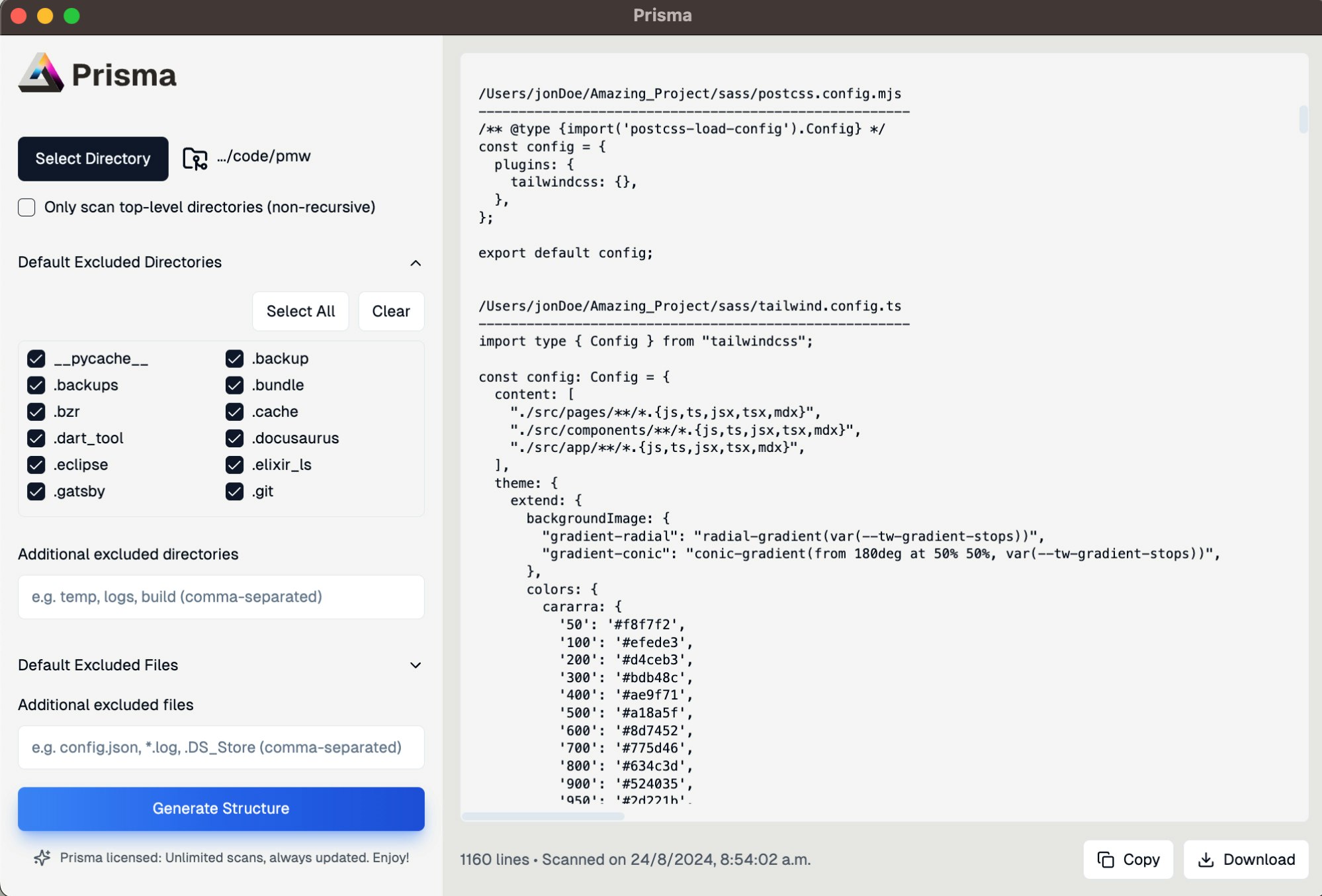Viewport: 1322px width, 896px height.
Task: Click the copy icon in Copy button
Action: (x=1105, y=859)
